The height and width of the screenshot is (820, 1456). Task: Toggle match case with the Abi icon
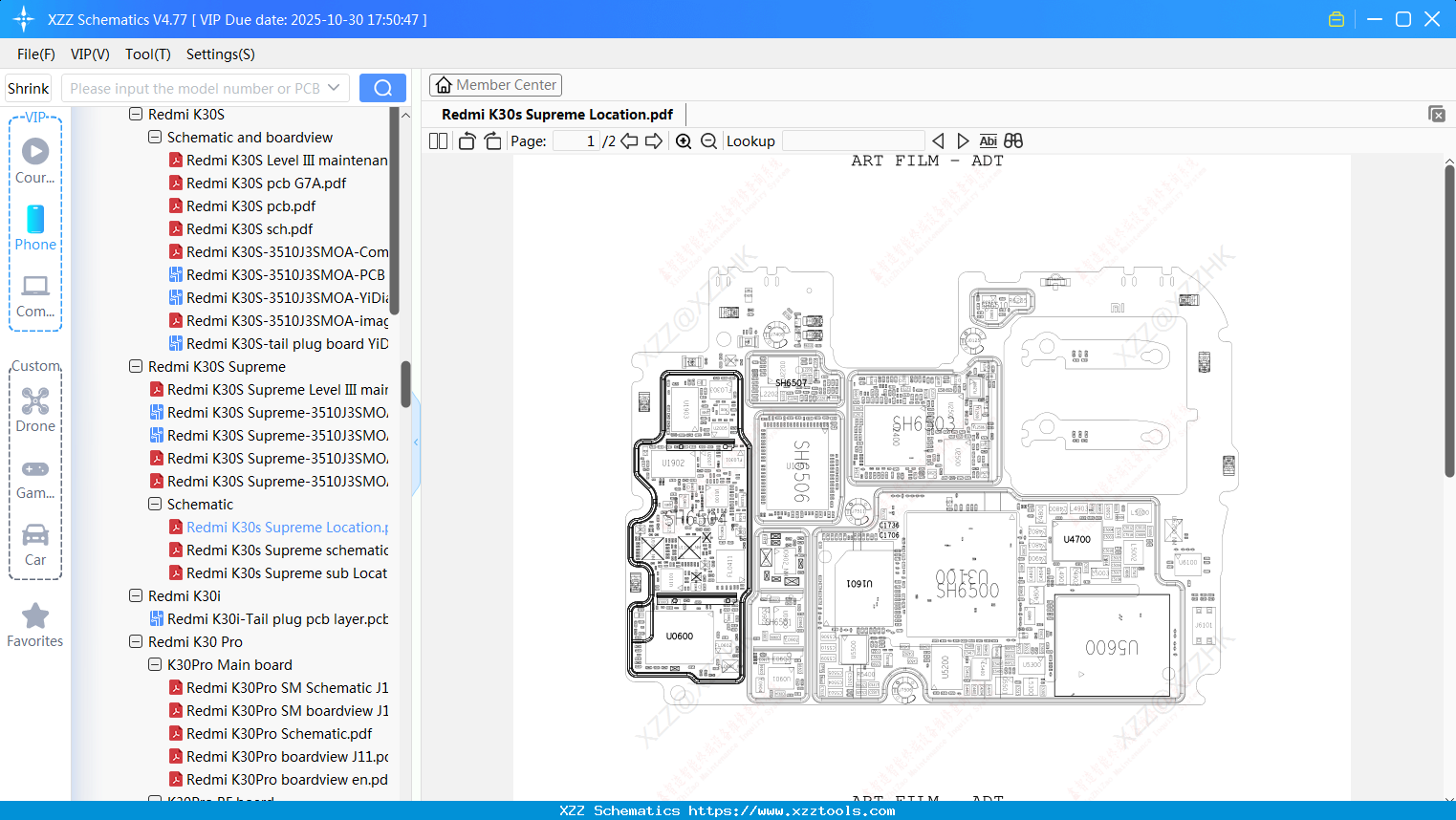pyautogui.click(x=988, y=140)
